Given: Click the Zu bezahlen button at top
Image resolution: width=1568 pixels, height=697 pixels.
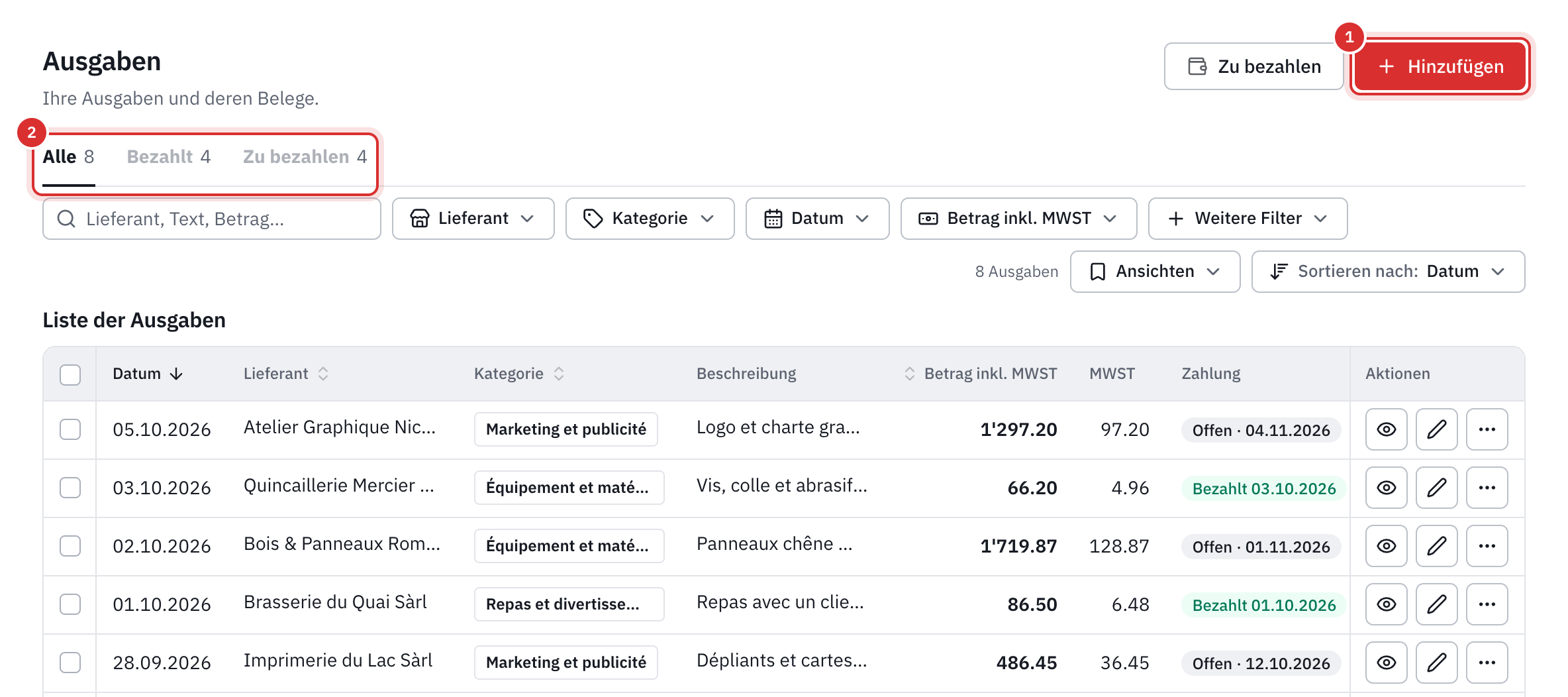Looking at the screenshot, I should pos(1253,66).
